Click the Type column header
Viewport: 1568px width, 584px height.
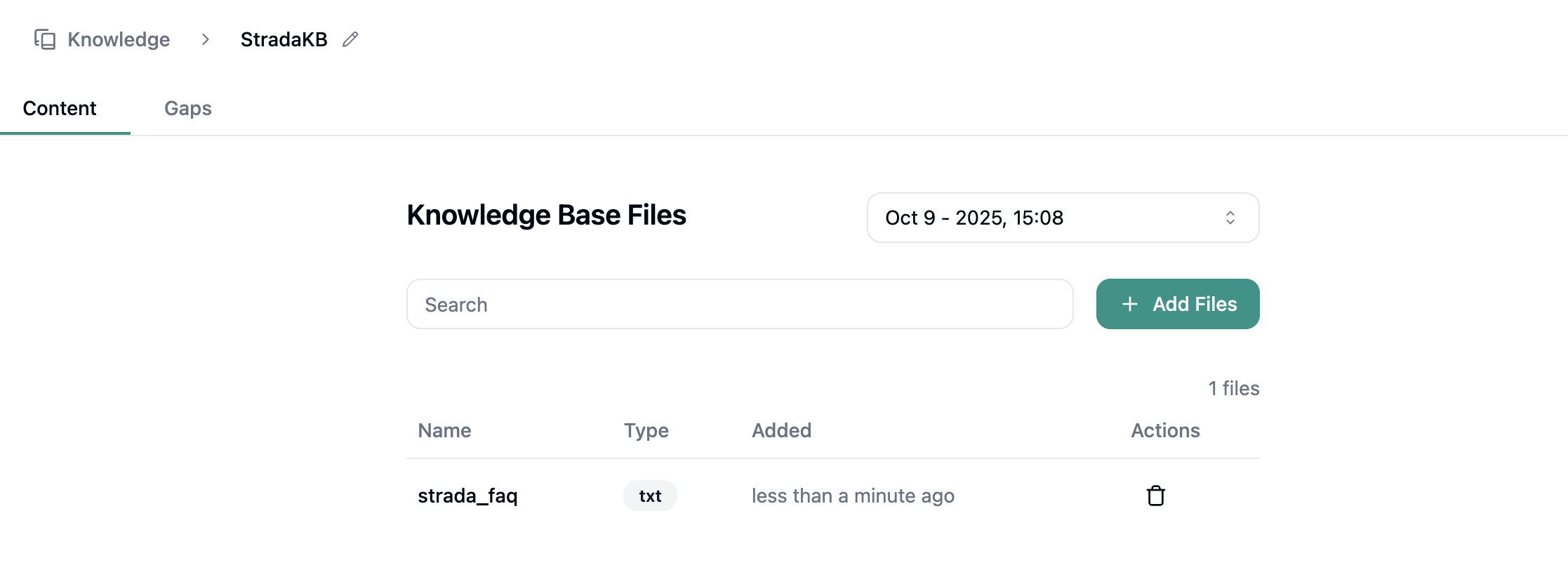(x=646, y=430)
